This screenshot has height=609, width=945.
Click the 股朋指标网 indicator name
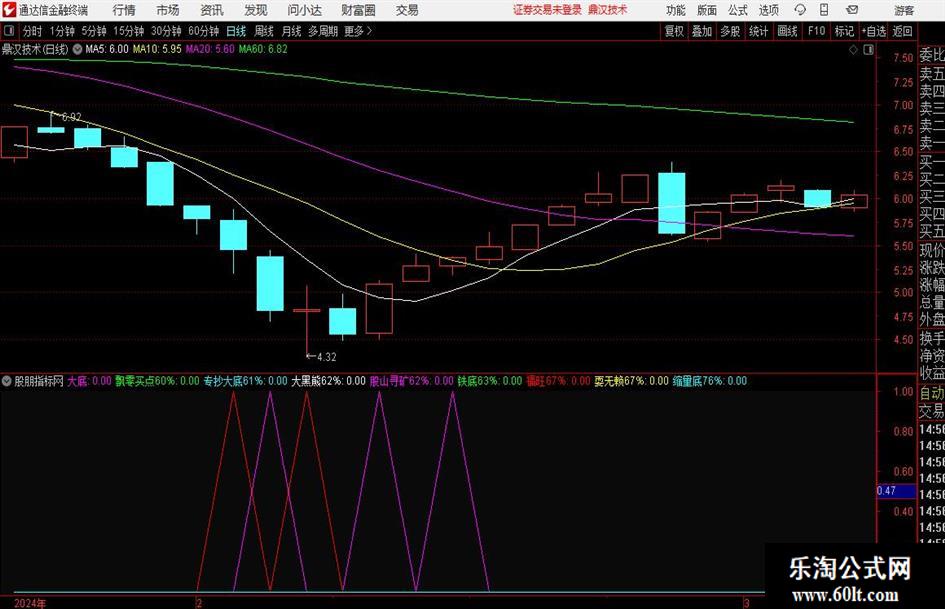tap(39, 381)
